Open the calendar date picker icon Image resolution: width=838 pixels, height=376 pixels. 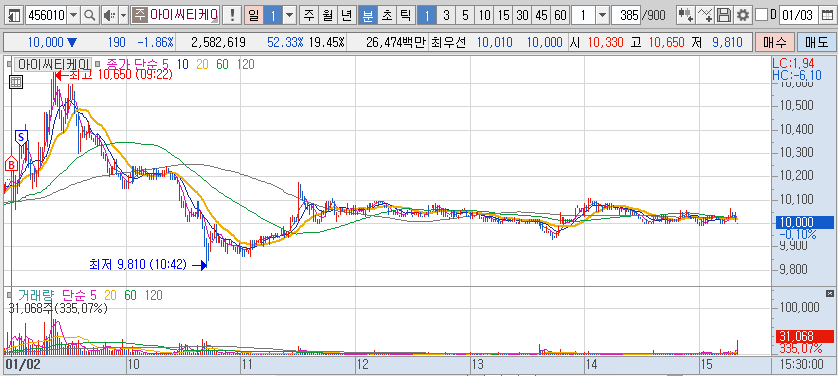tap(826, 15)
